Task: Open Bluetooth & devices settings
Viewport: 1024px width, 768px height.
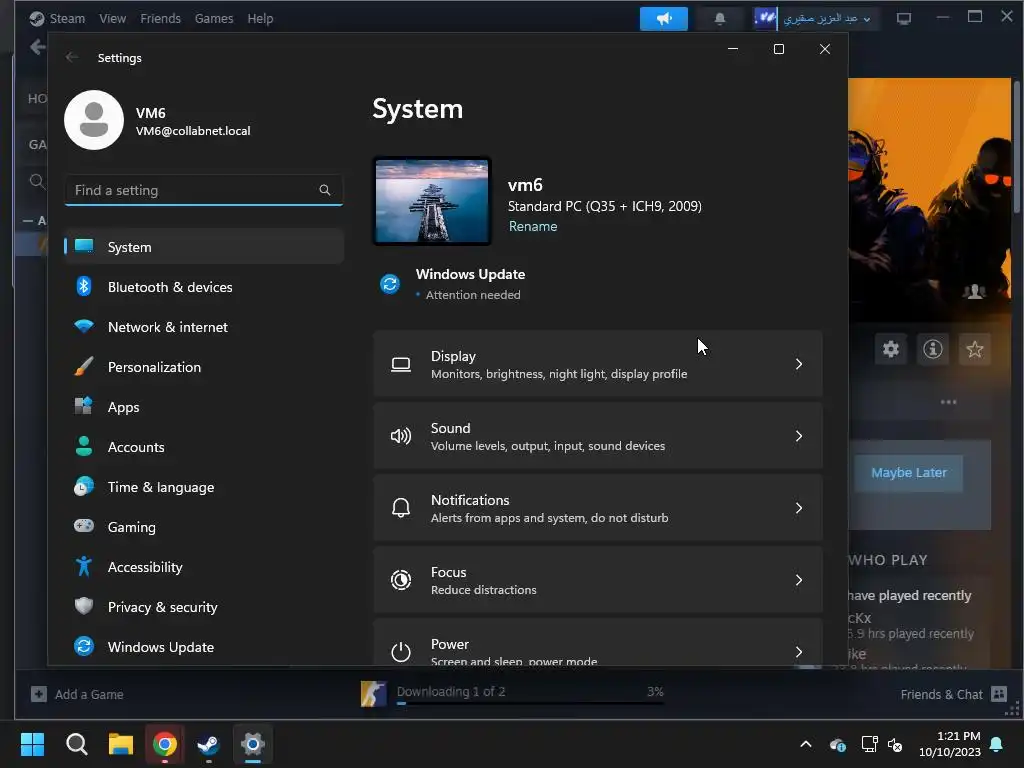Action: tap(204, 287)
